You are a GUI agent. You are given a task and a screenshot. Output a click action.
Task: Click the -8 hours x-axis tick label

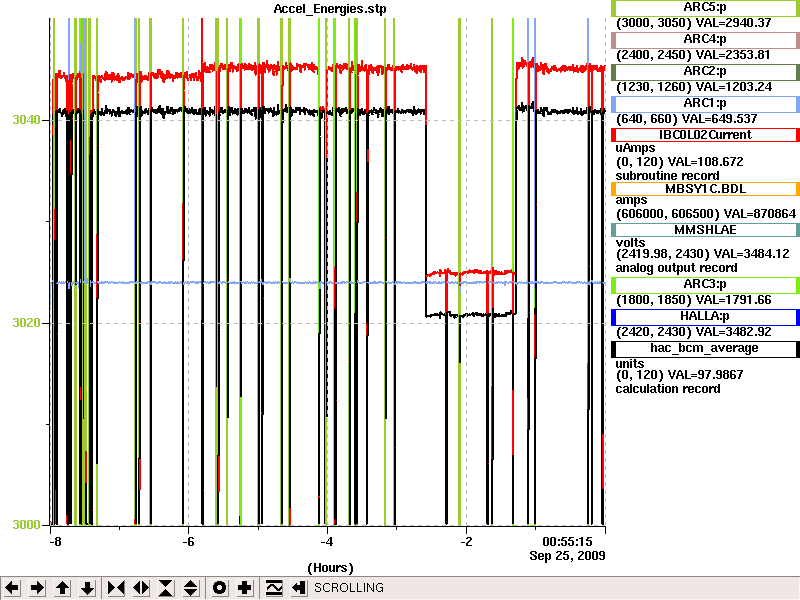click(55, 542)
